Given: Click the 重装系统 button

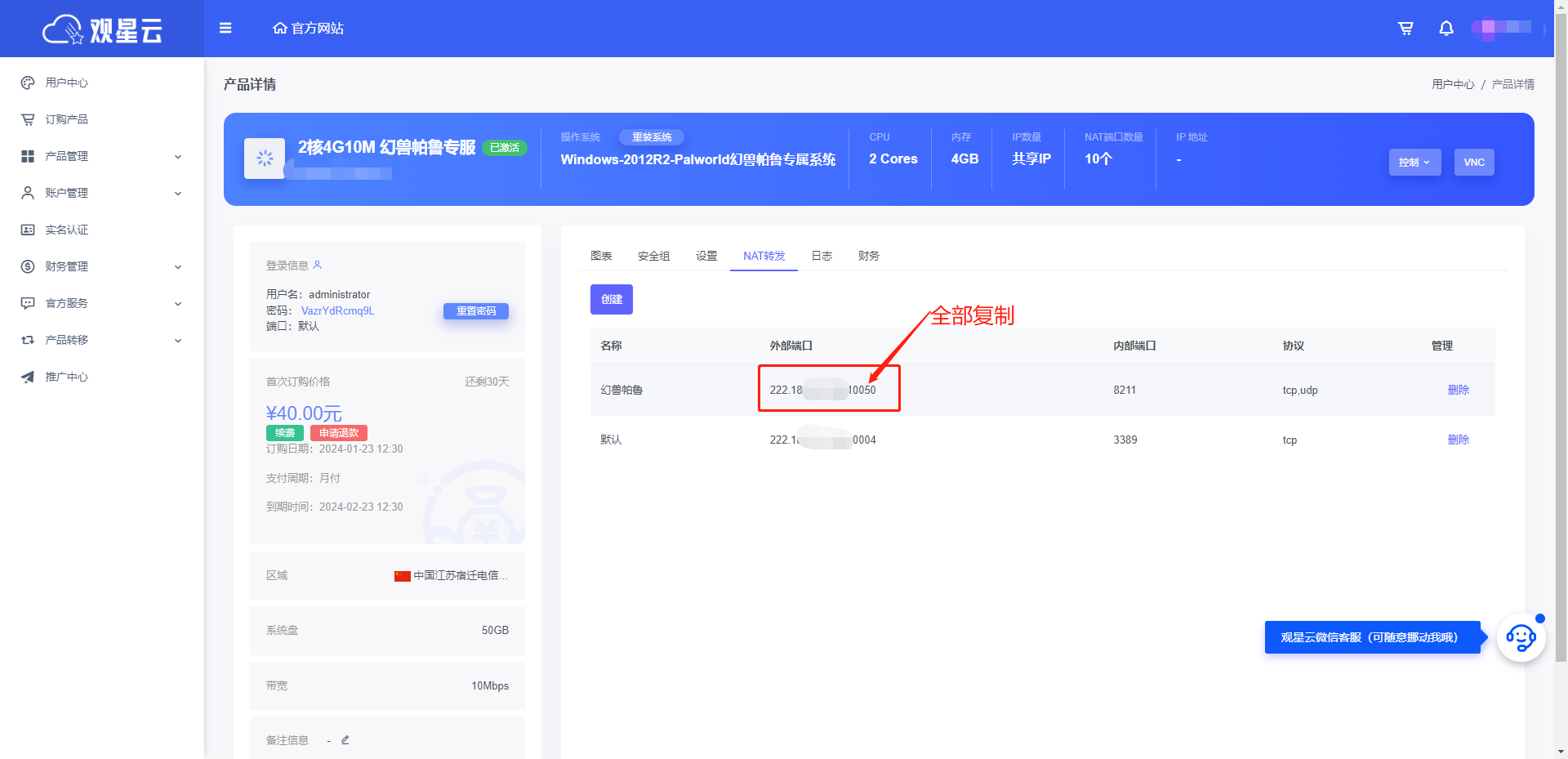Looking at the screenshot, I should click(652, 137).
